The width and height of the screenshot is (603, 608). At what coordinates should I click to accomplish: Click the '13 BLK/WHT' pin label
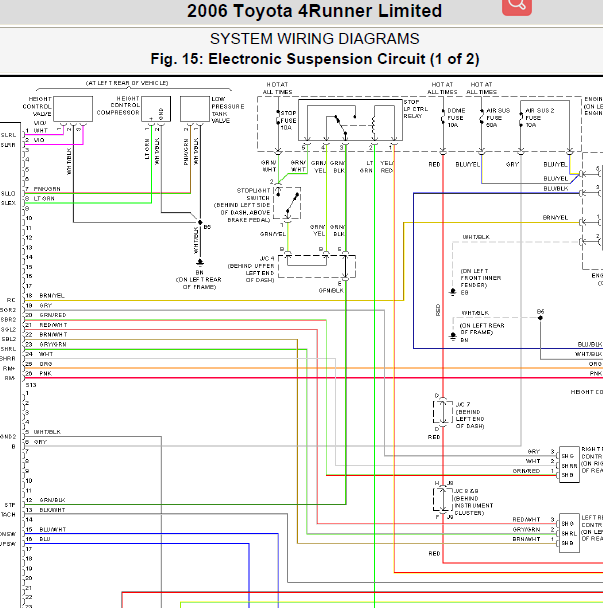[45, 510]
